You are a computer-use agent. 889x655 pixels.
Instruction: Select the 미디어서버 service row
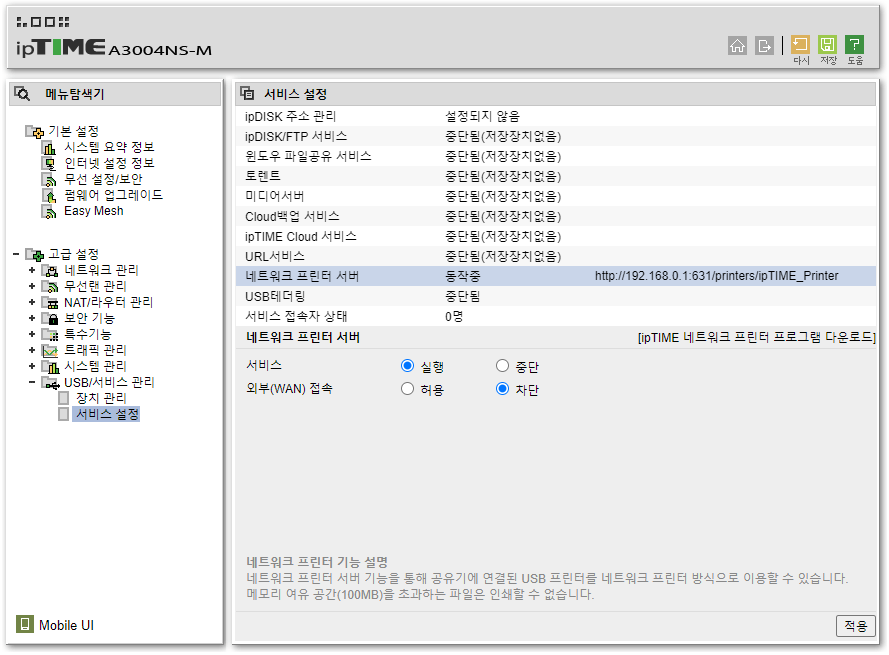click(556, 196)
